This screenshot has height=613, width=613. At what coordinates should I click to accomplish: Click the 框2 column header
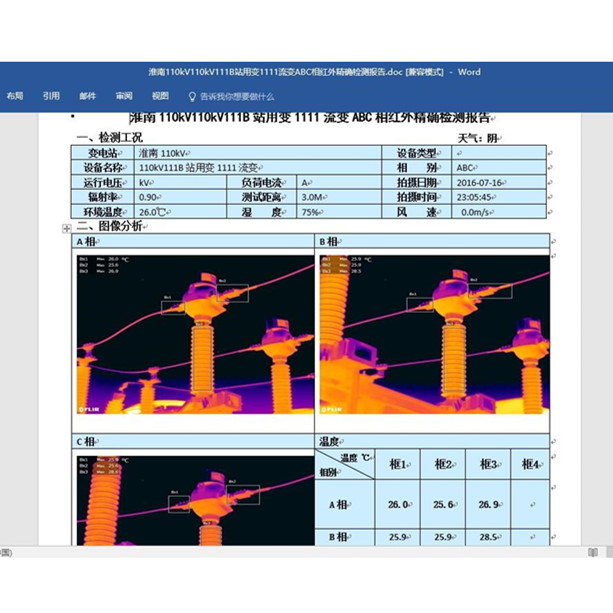[x=443, y=464]
